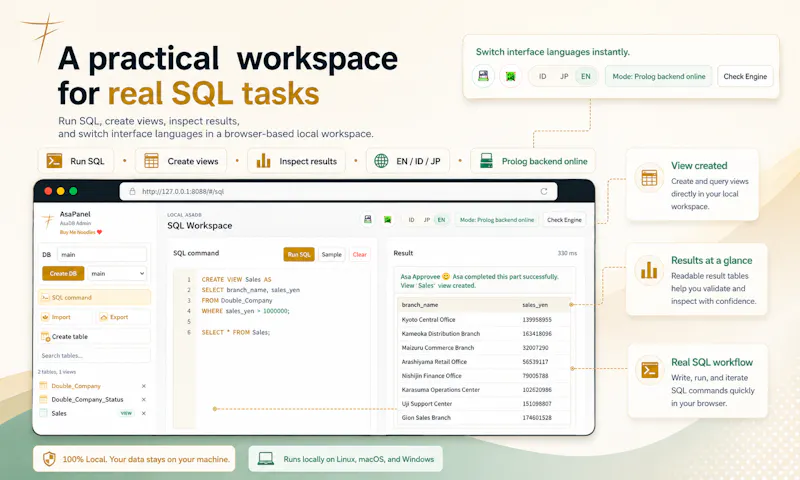The height and width of the screenshot is (480, 800).
Task: Click code line CREATE VIEW Sales AS
Action: (x=236, y=280)
